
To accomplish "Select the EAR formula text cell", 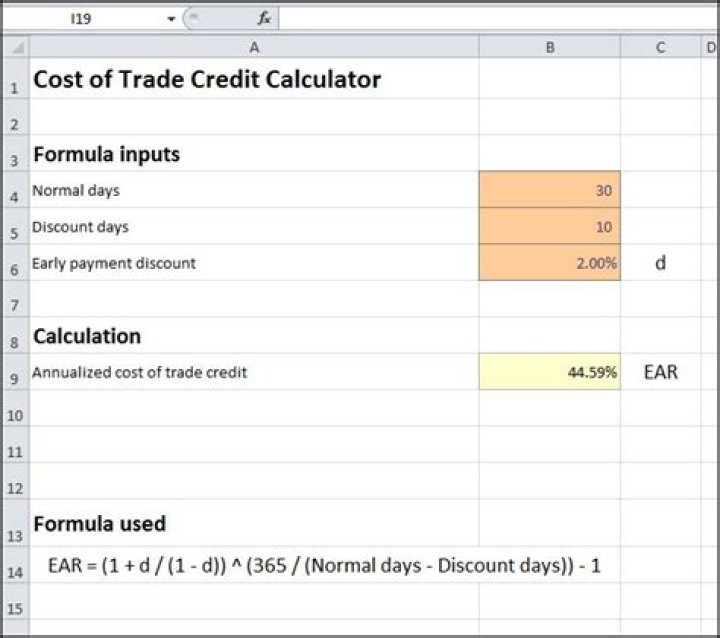I will coord(324,565).
